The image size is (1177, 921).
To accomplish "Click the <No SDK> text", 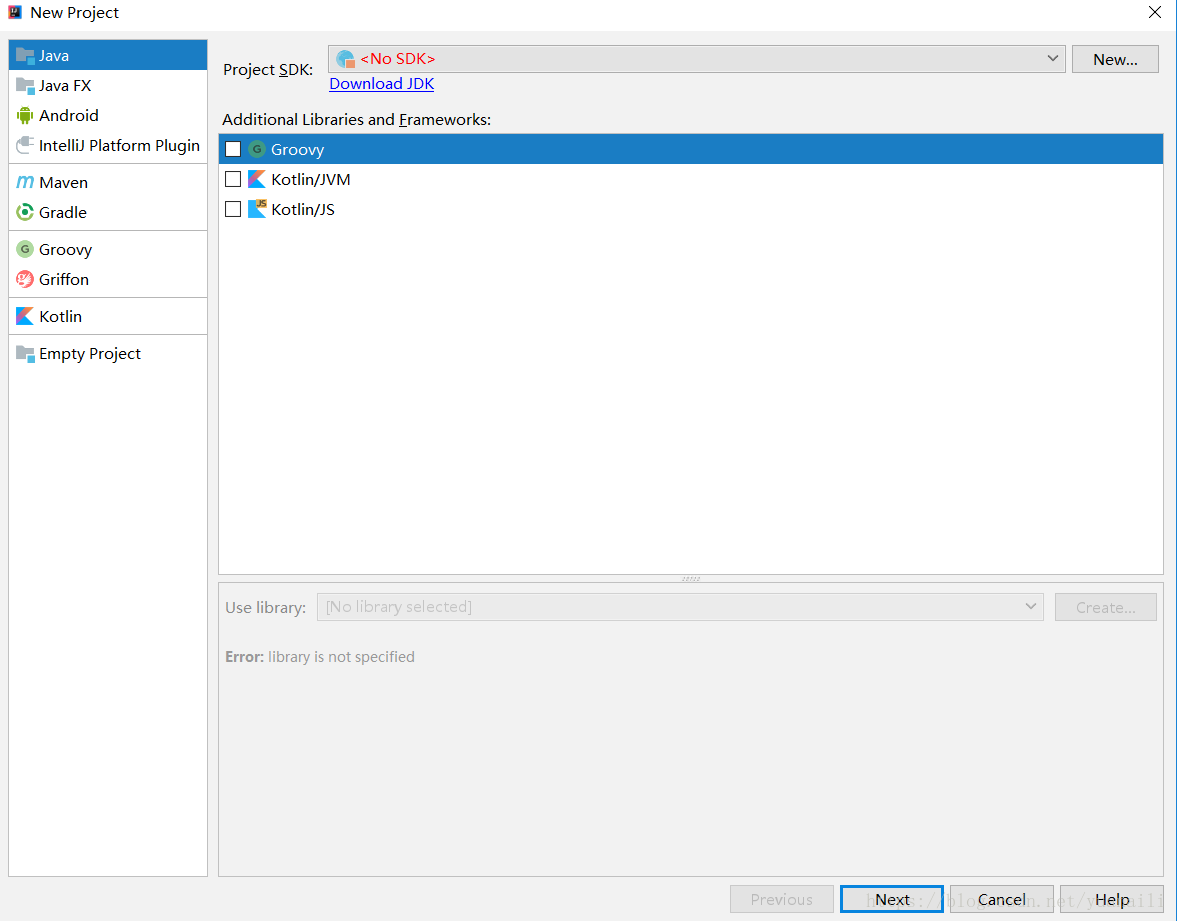I will [x=398, y=59].
